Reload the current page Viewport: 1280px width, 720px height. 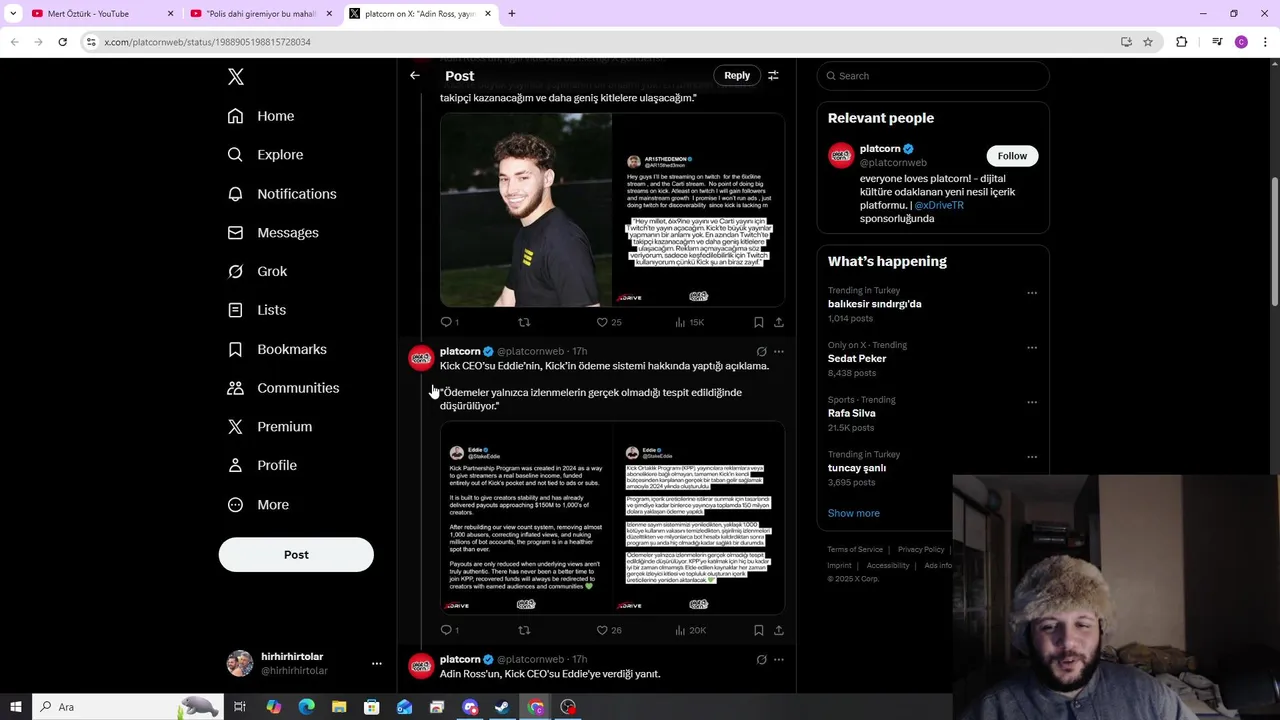[x=62, y=42]
